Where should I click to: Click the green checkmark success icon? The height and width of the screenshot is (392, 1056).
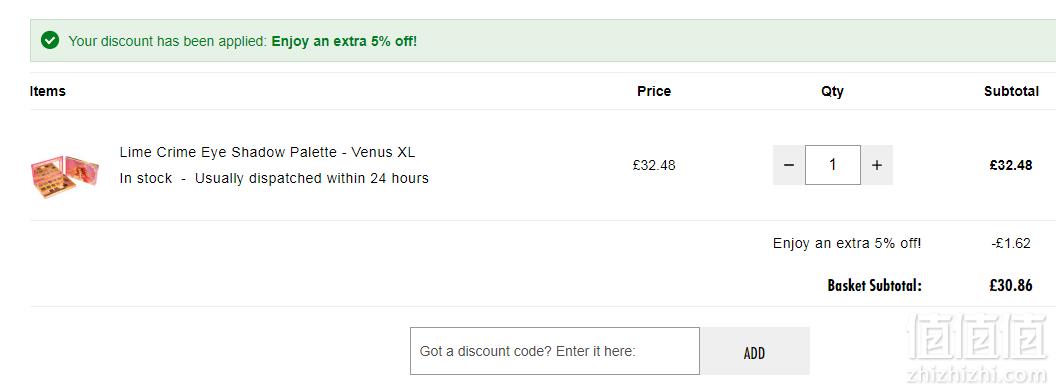pos(50,40)
